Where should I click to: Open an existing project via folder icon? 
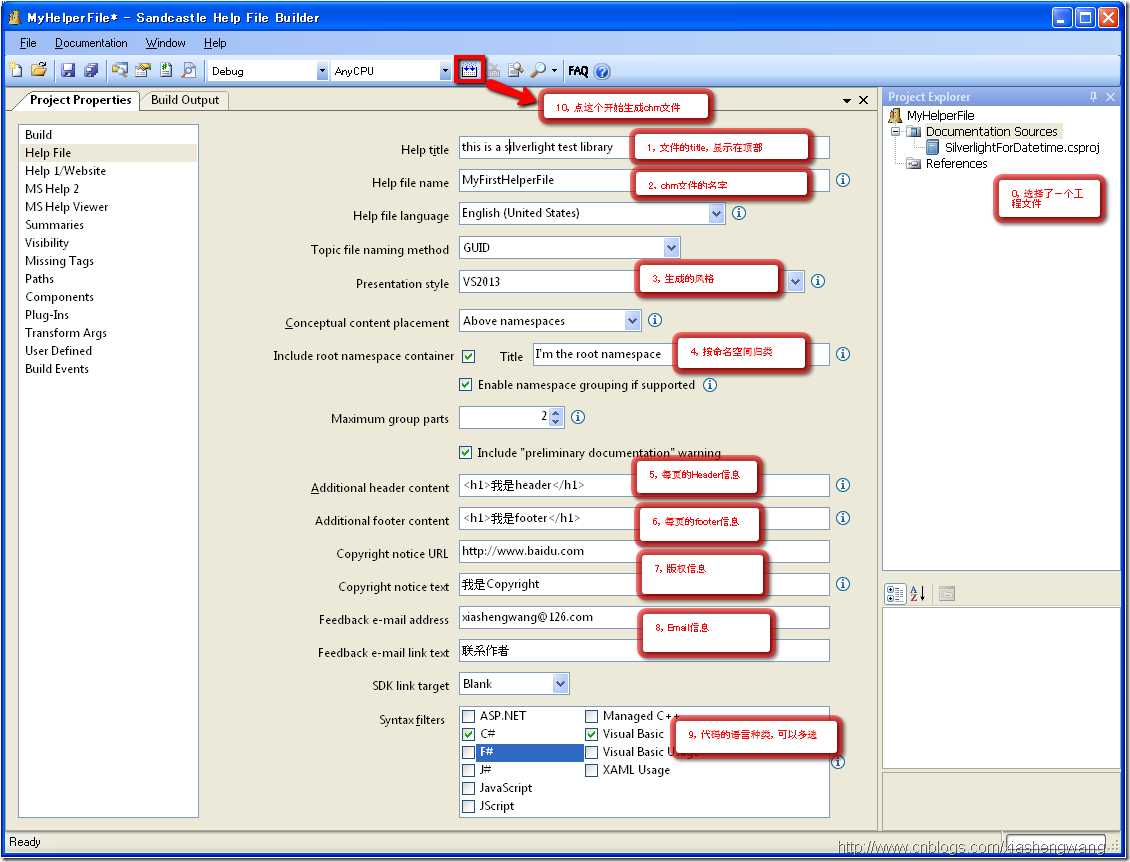click(40, 69)
